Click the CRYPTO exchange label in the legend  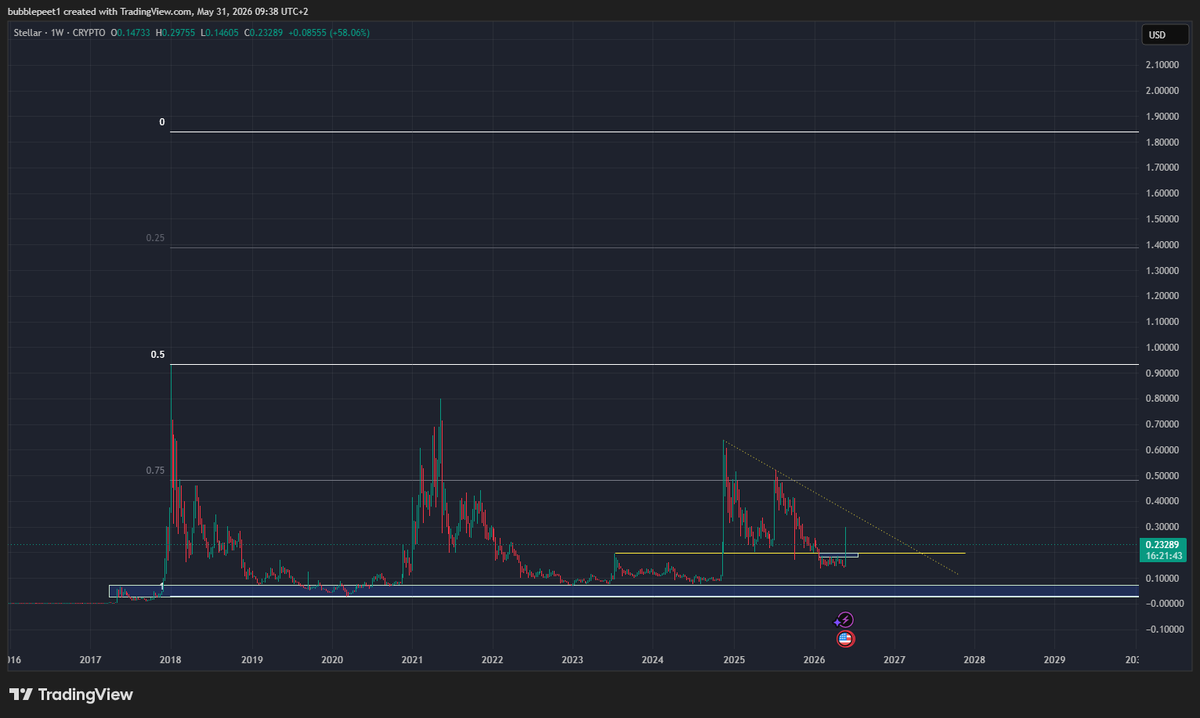click(x=88, y=33)
